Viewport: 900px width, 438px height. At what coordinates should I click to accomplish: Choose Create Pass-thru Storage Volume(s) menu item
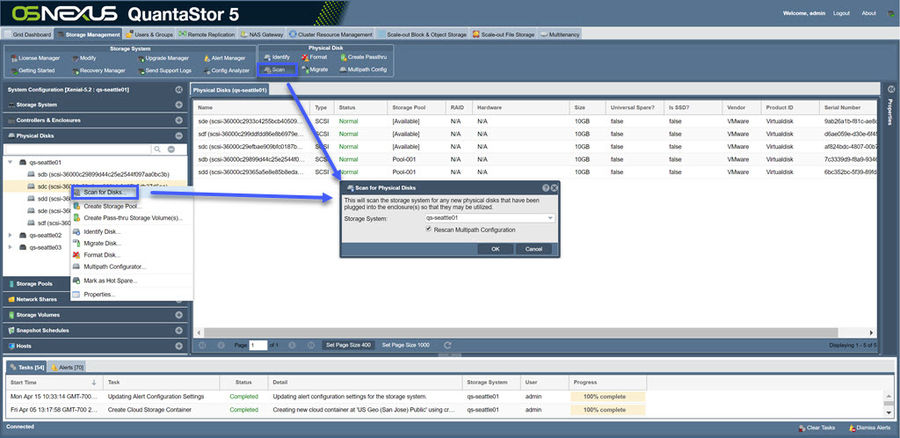pos(133,218)
